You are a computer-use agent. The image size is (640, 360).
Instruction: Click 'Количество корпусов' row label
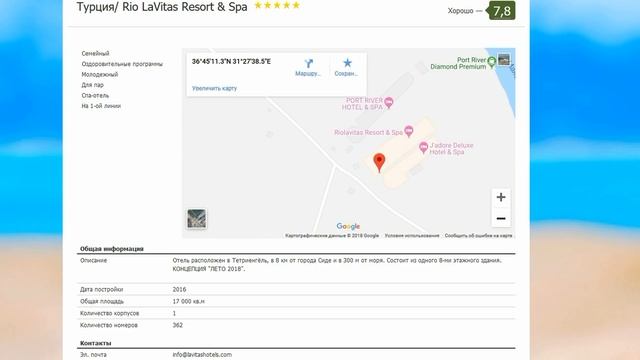(x=109, y=313)
